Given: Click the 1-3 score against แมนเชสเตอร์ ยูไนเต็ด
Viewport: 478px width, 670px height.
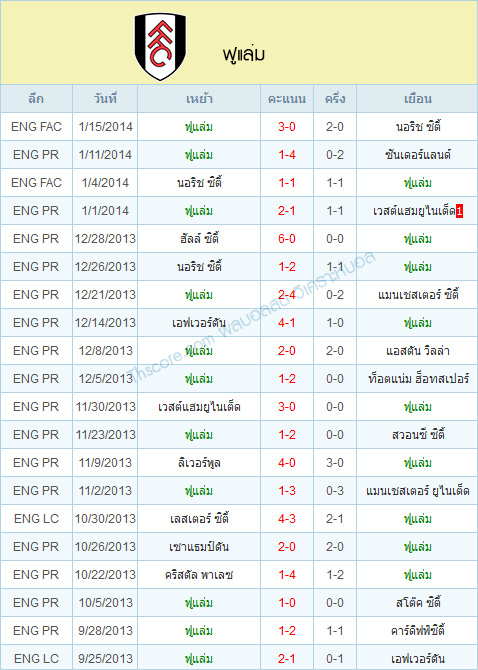Looking at the screenshot, I should click(287, 491).
